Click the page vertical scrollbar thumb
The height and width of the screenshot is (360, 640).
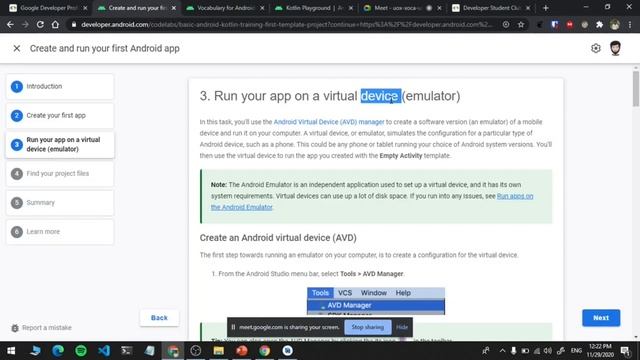click(x=636, y=88)
